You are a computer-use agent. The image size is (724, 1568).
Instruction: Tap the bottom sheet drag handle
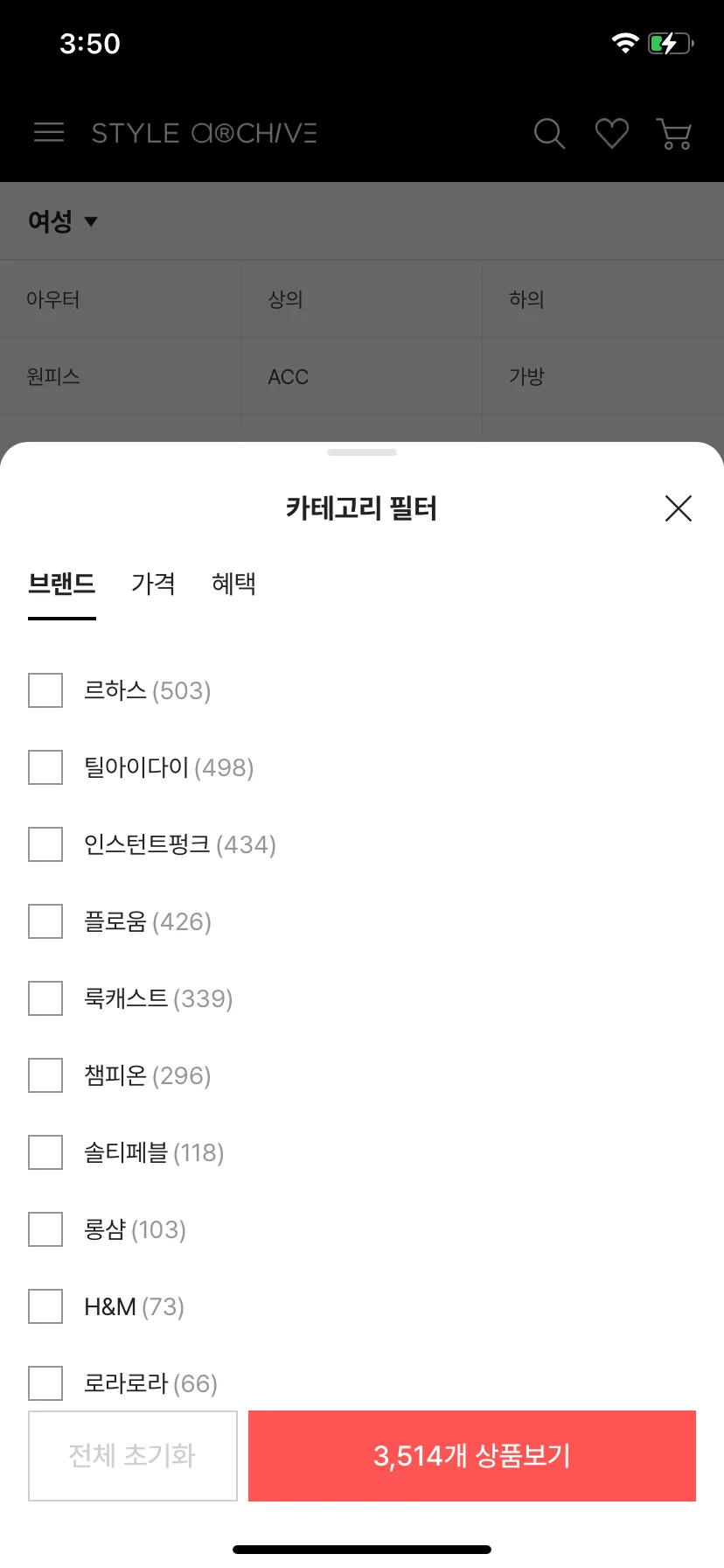tap(362, 452)
